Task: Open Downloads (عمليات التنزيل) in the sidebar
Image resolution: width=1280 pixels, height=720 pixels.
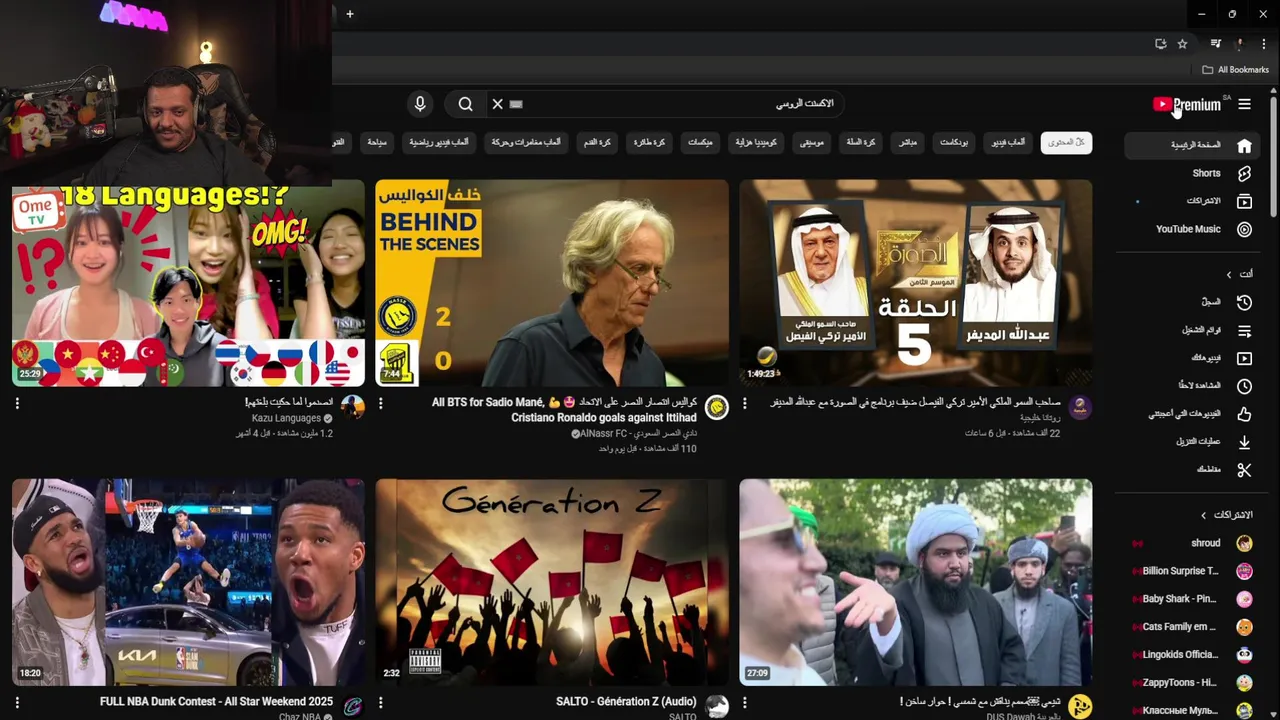Action: (x=1192, y=442)
